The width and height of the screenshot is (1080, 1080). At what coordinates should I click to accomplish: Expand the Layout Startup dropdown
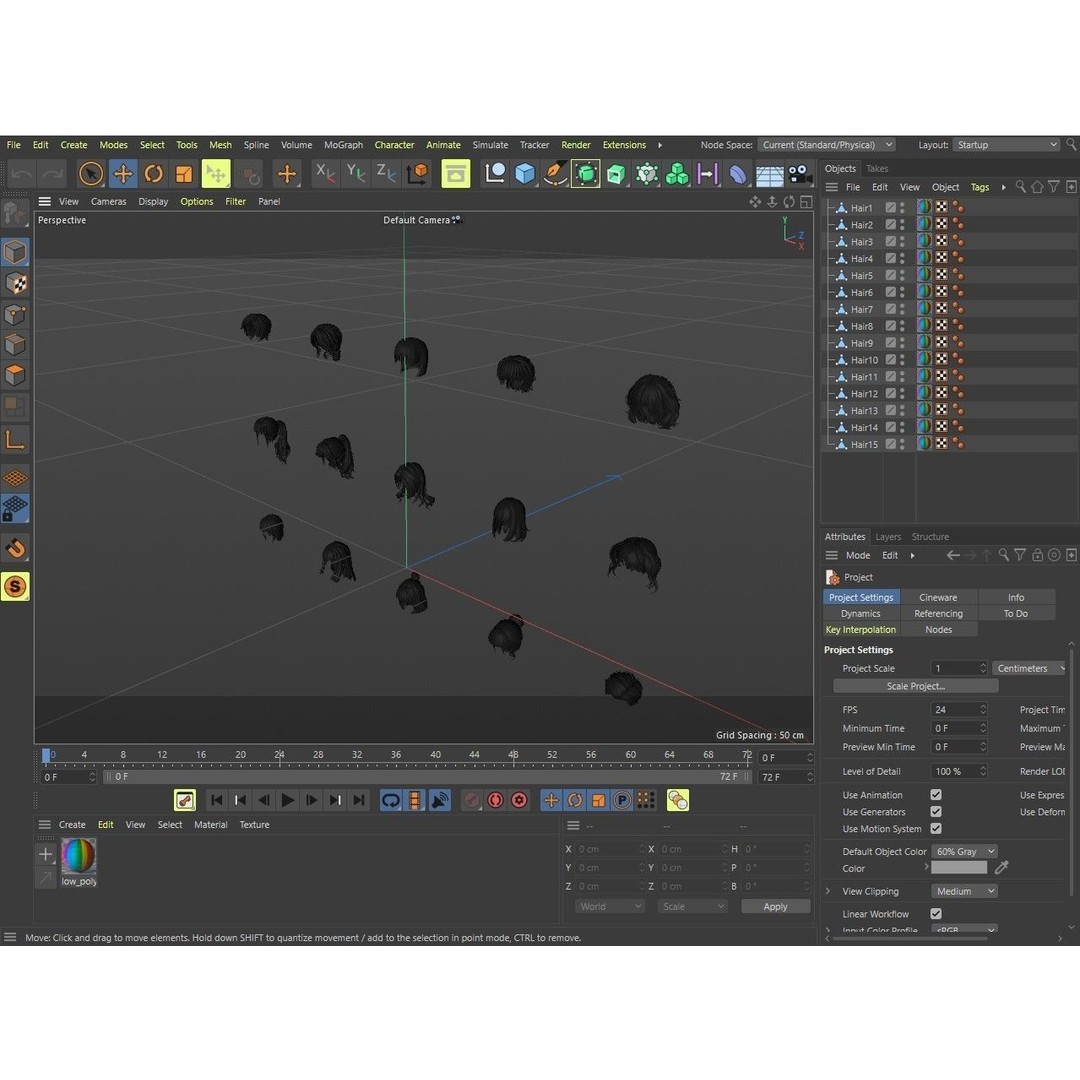point(1005,145)
